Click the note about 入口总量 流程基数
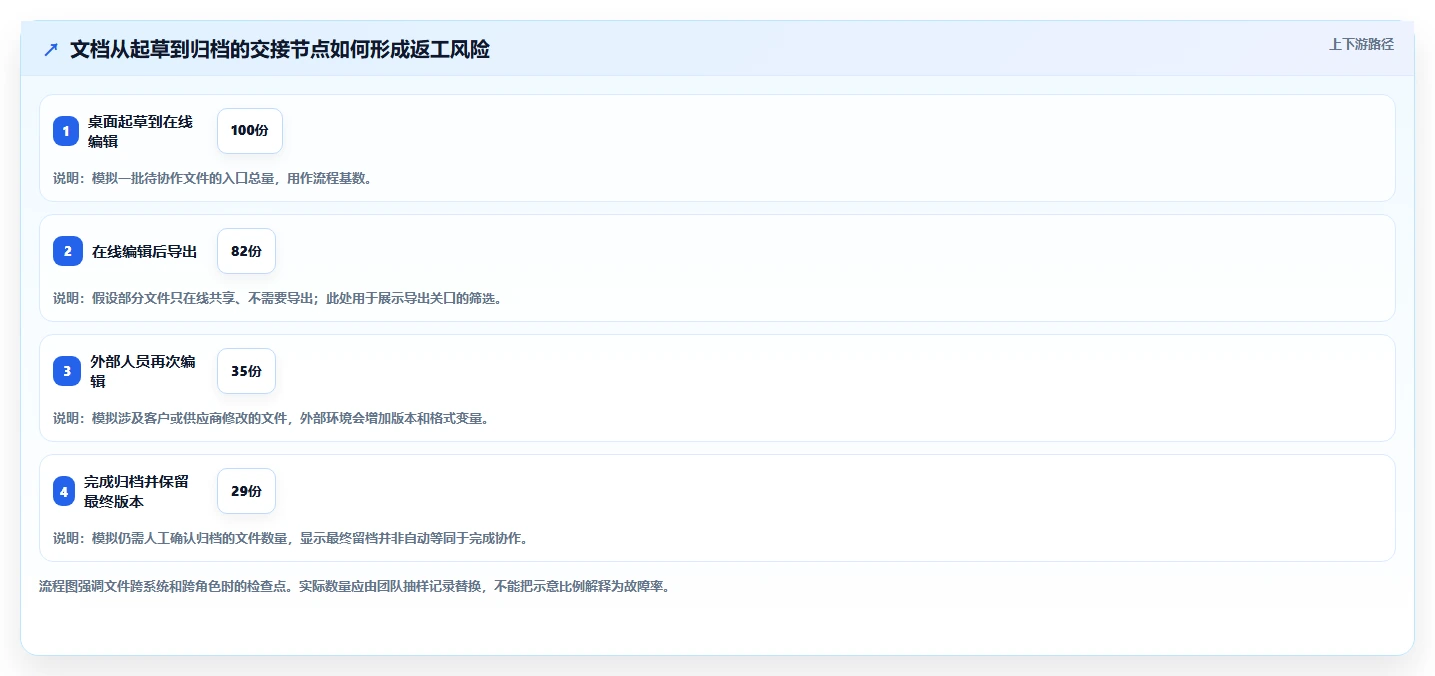The image size is (1435, 676). pos(212,178)
